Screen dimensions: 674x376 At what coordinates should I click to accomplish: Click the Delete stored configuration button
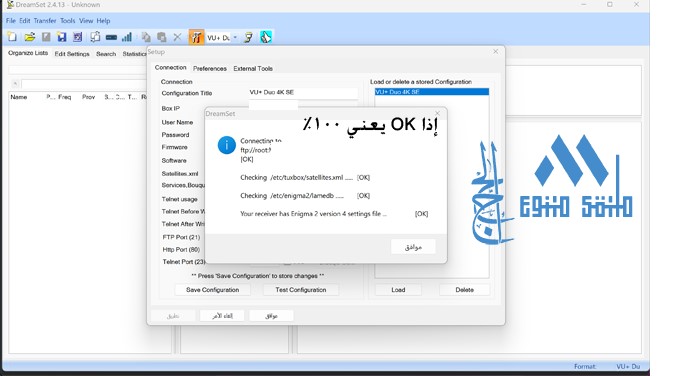(x=464, y=290)
